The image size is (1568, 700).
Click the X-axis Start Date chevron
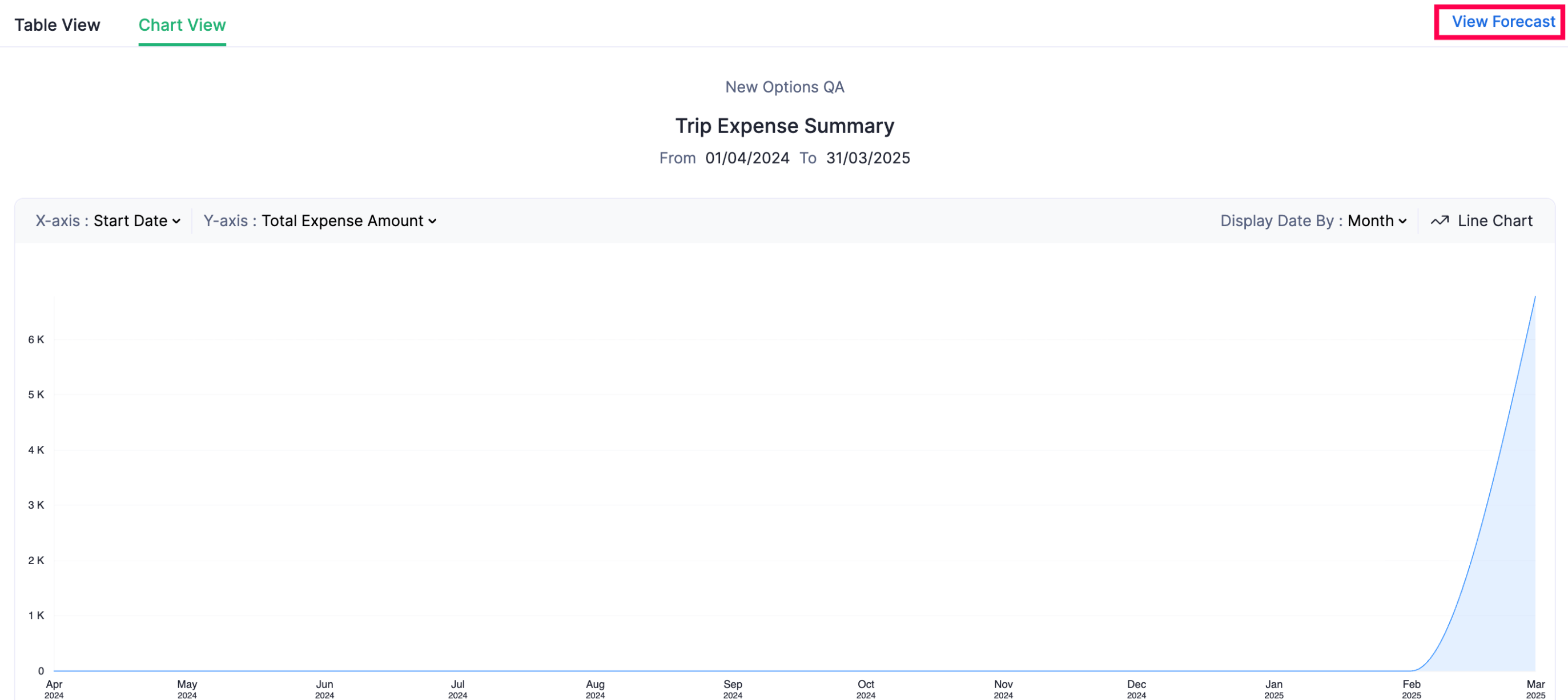point(176,222)
